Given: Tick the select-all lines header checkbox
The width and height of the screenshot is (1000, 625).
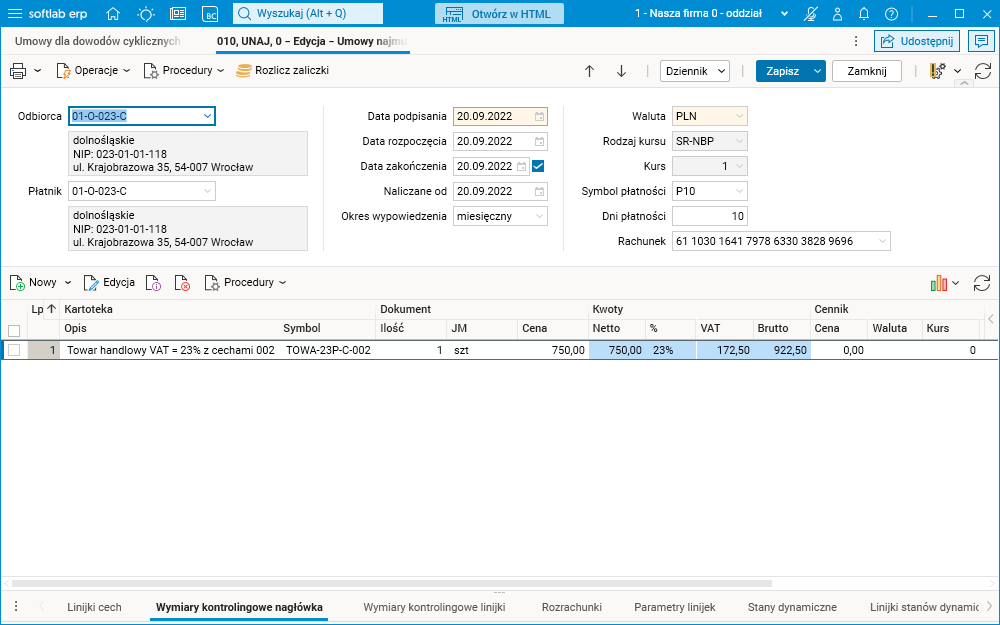Looking at the screenshot, I should pos(14,330).
